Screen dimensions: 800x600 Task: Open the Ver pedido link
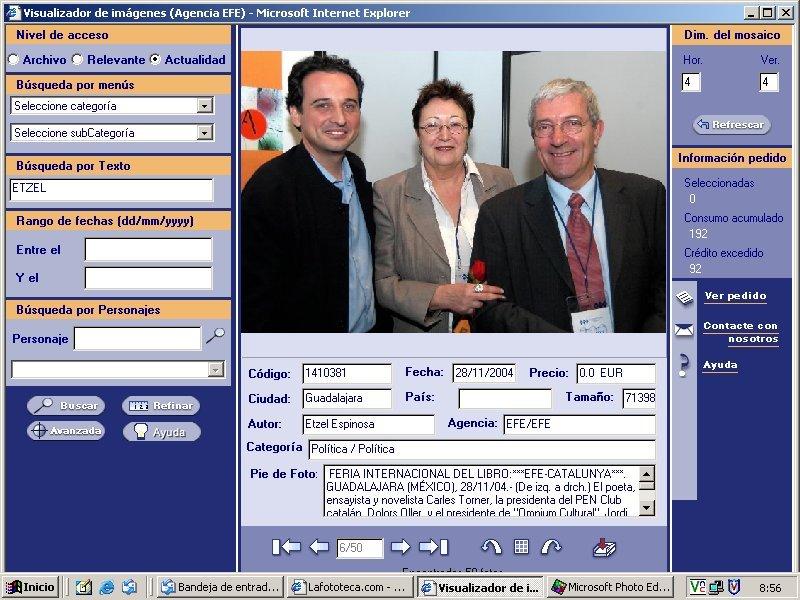point(735,296)
